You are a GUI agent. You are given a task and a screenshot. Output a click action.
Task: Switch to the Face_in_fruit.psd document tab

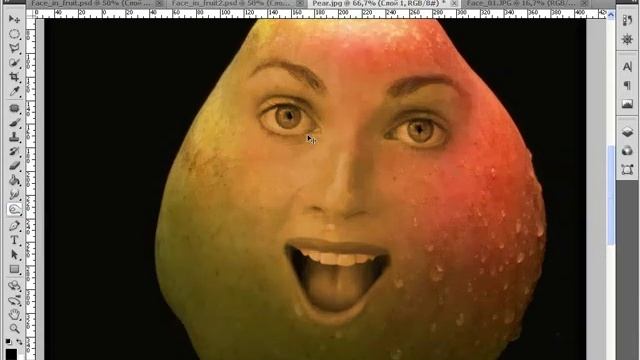[97, 3]
